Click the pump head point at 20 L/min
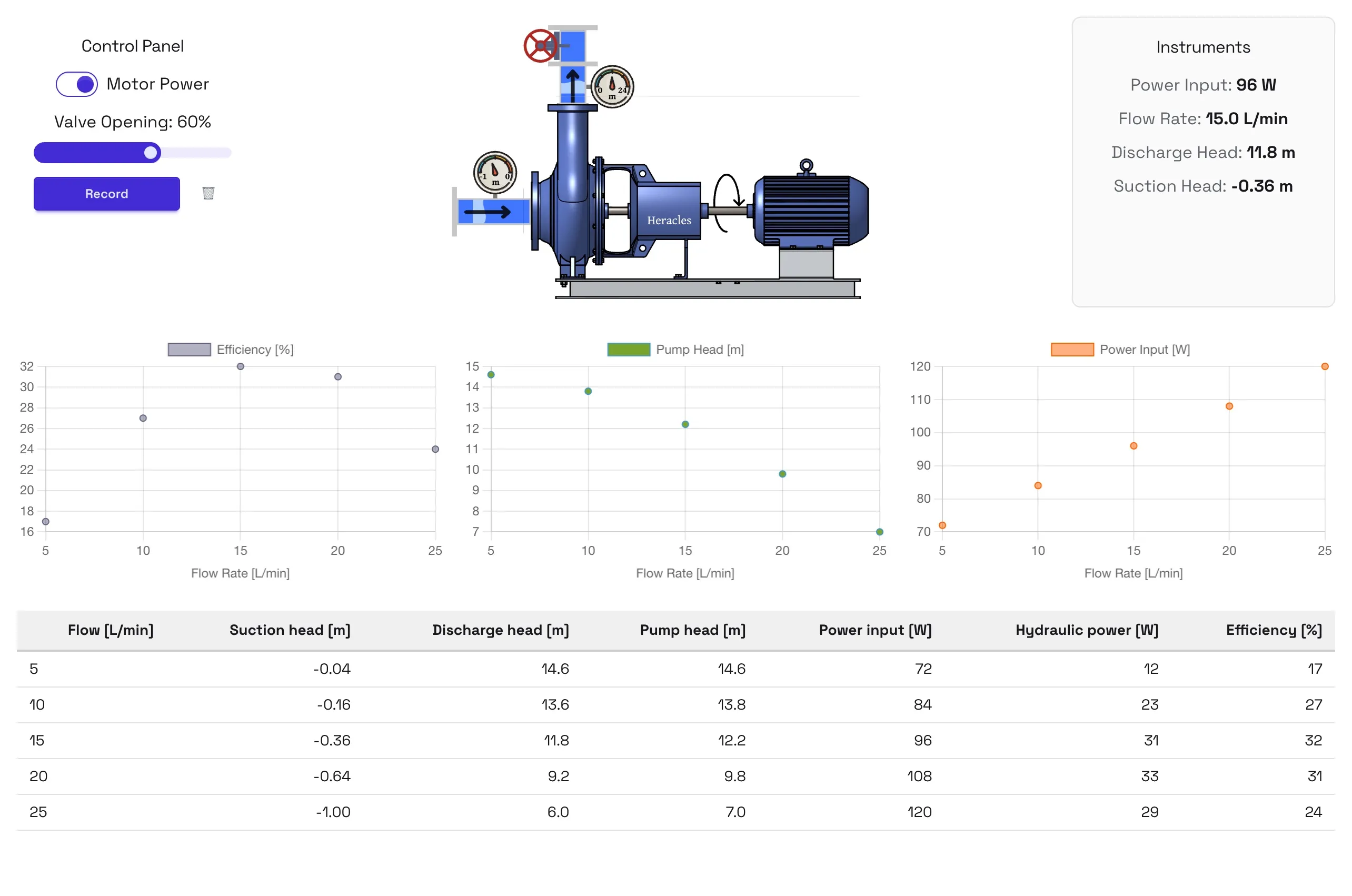This screenshot has height=896, width=1352. coord(782,474)
